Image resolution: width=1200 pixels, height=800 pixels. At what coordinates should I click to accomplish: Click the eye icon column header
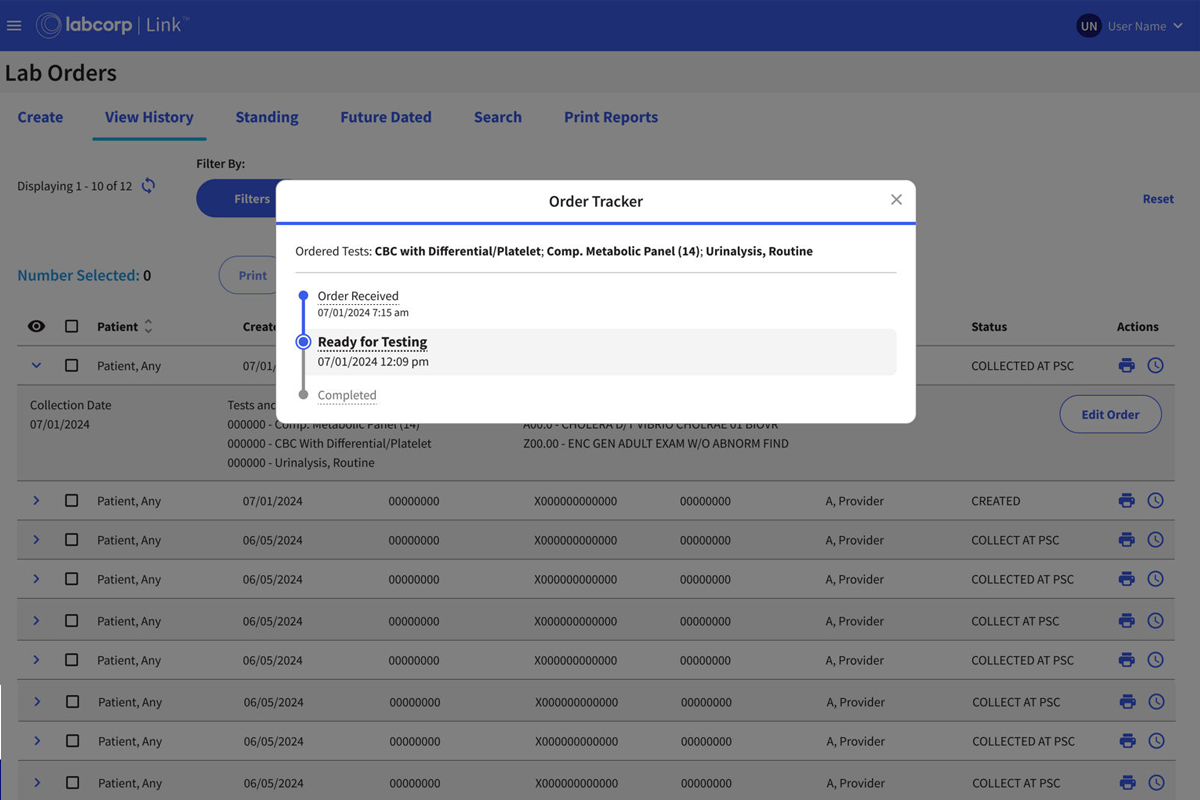(x=36, y=326)
